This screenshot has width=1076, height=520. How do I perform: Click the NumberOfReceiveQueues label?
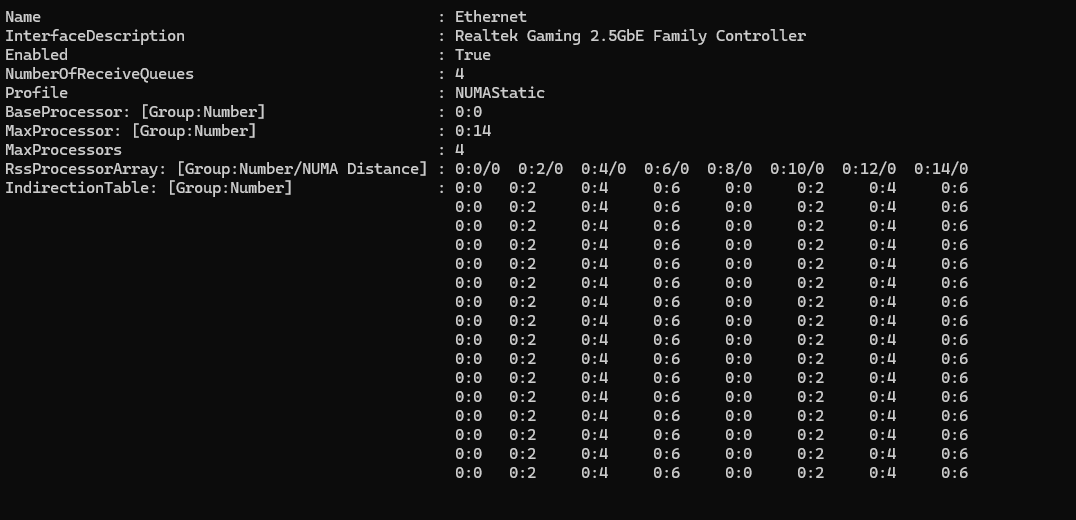tap(99, 74)
